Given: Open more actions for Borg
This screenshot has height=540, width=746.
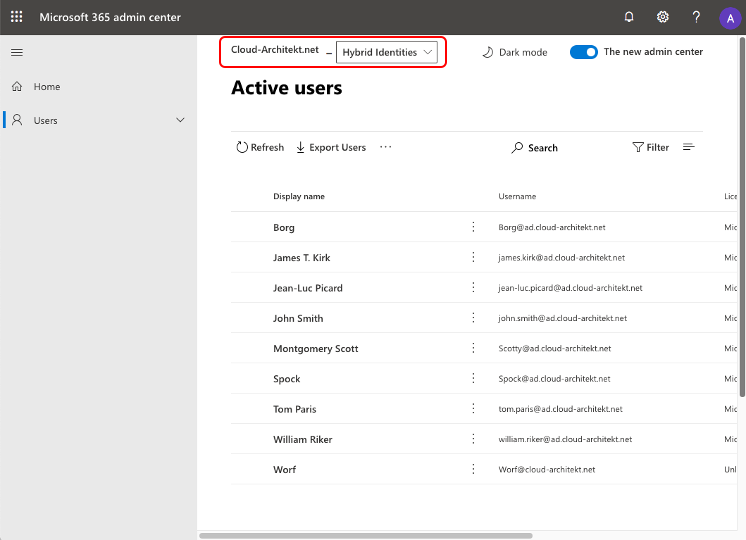Looking at the screenshot, I should 473,227.
